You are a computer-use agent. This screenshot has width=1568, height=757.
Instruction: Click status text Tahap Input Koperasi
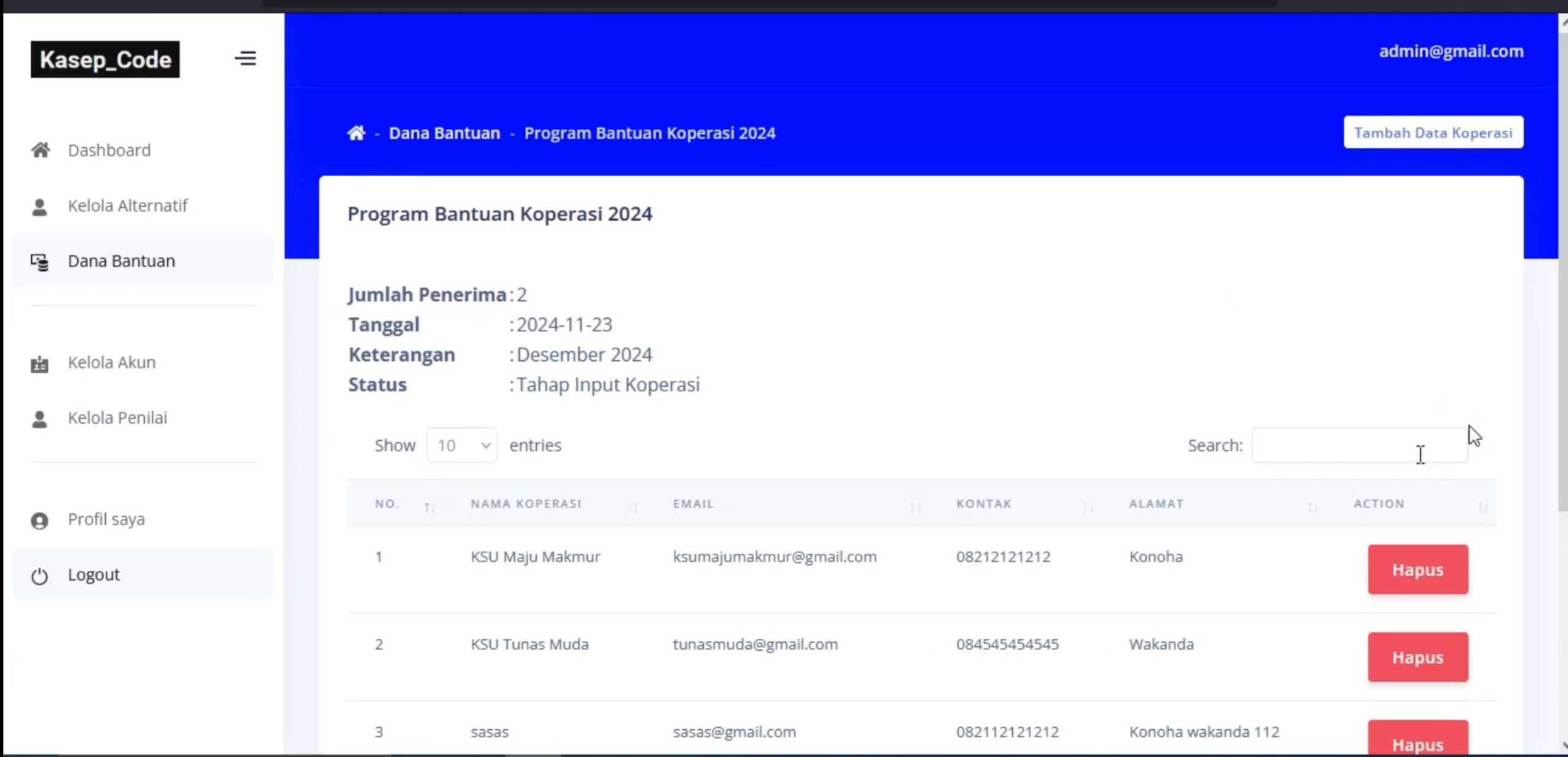tap(608, 384)
